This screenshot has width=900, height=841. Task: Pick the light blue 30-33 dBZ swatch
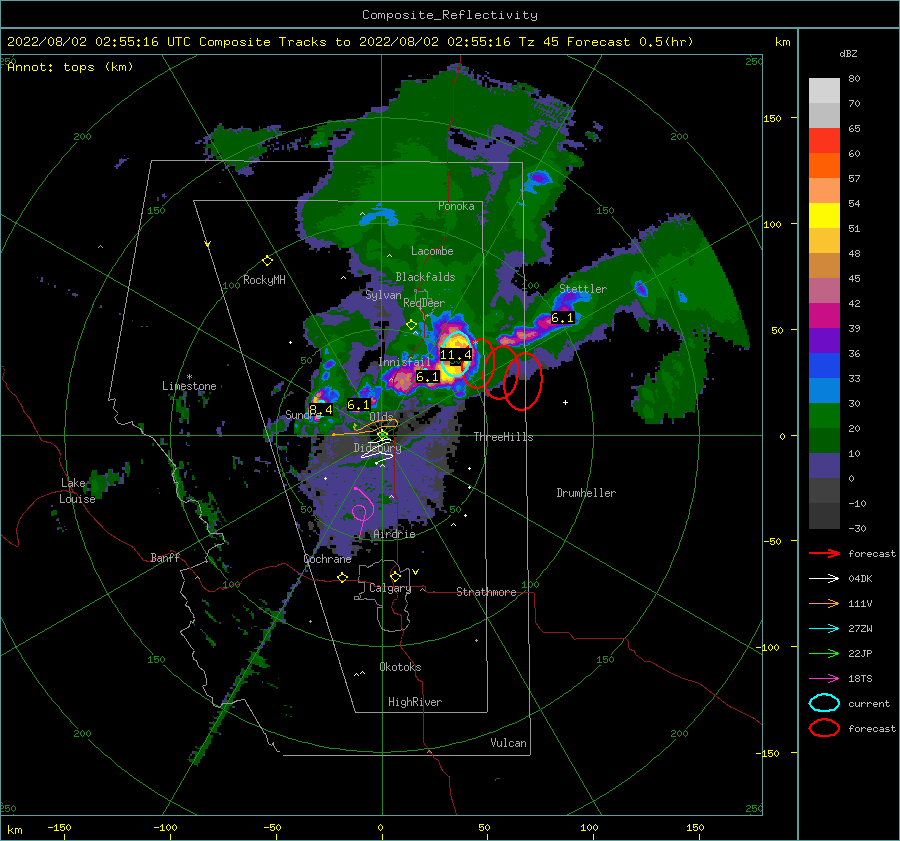click(824, 391)
